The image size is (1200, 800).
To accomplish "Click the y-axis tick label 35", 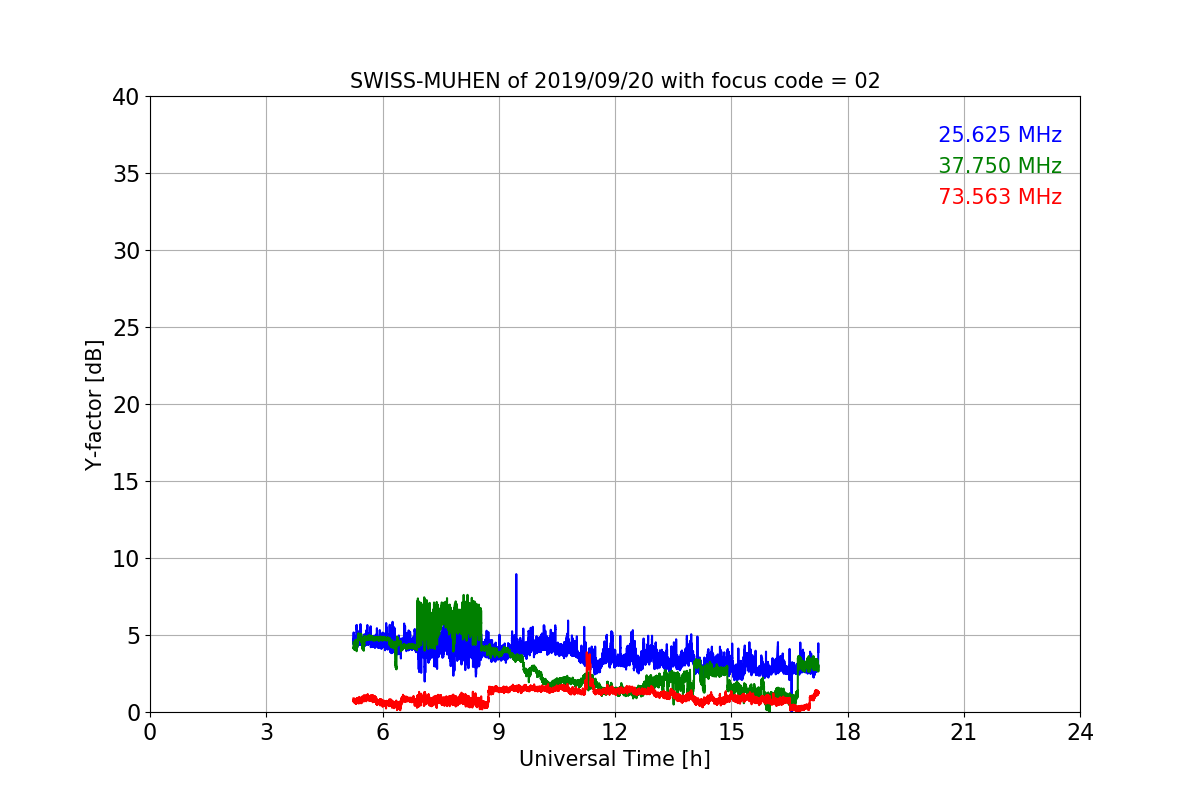I will [x=126, y=174].
